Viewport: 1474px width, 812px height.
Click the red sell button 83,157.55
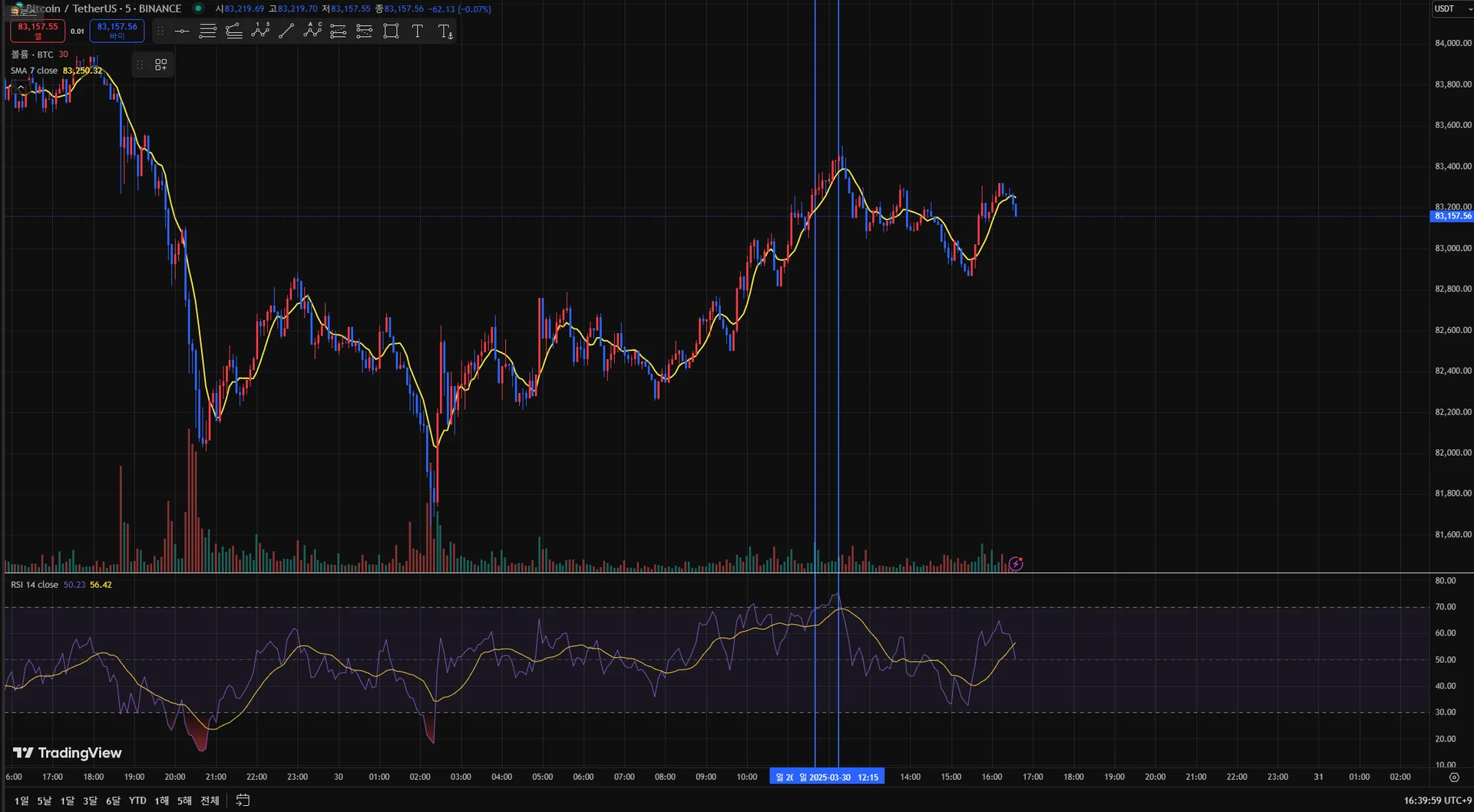point(38,31)
